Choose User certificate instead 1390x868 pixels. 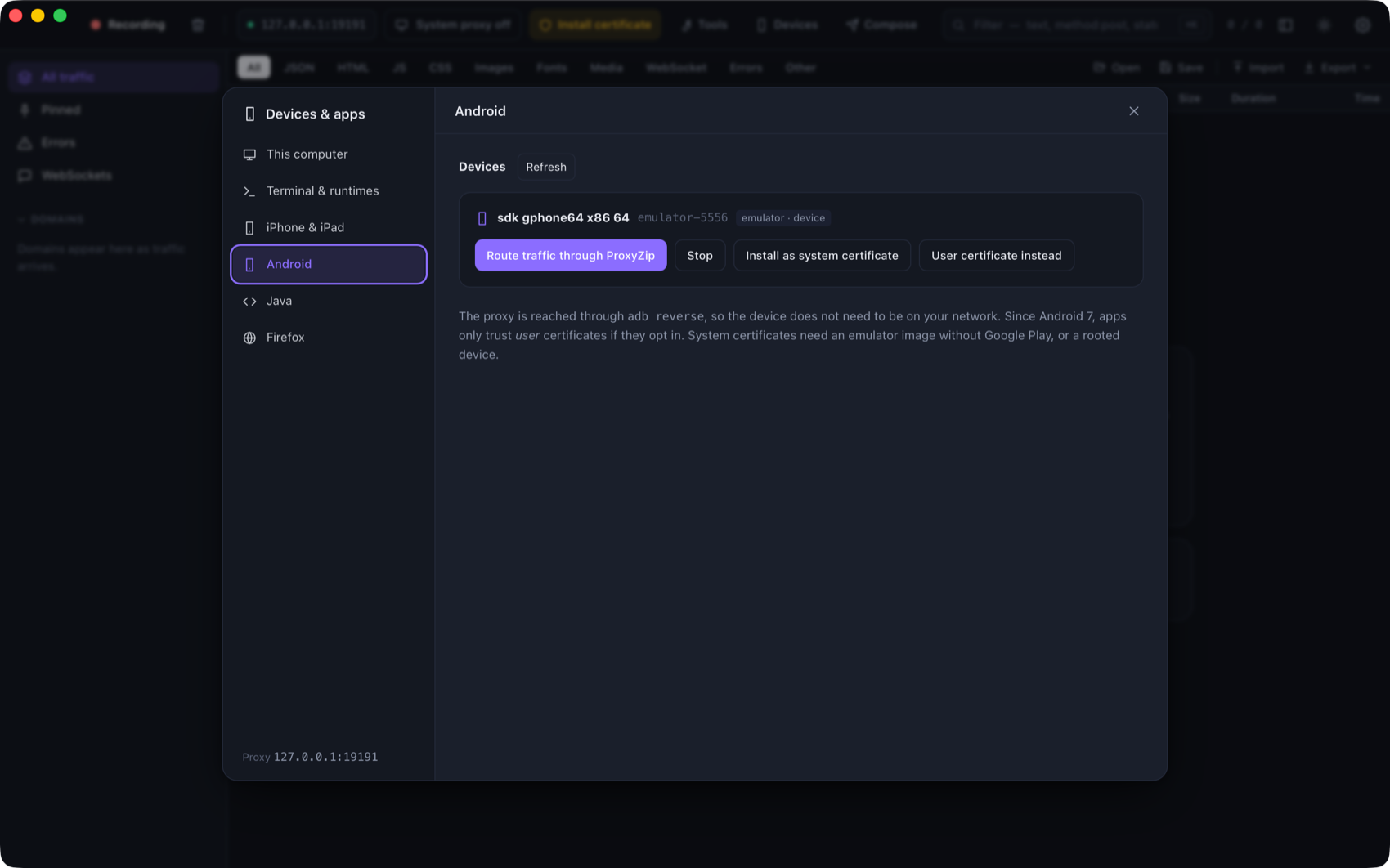(x=996, y=255)
